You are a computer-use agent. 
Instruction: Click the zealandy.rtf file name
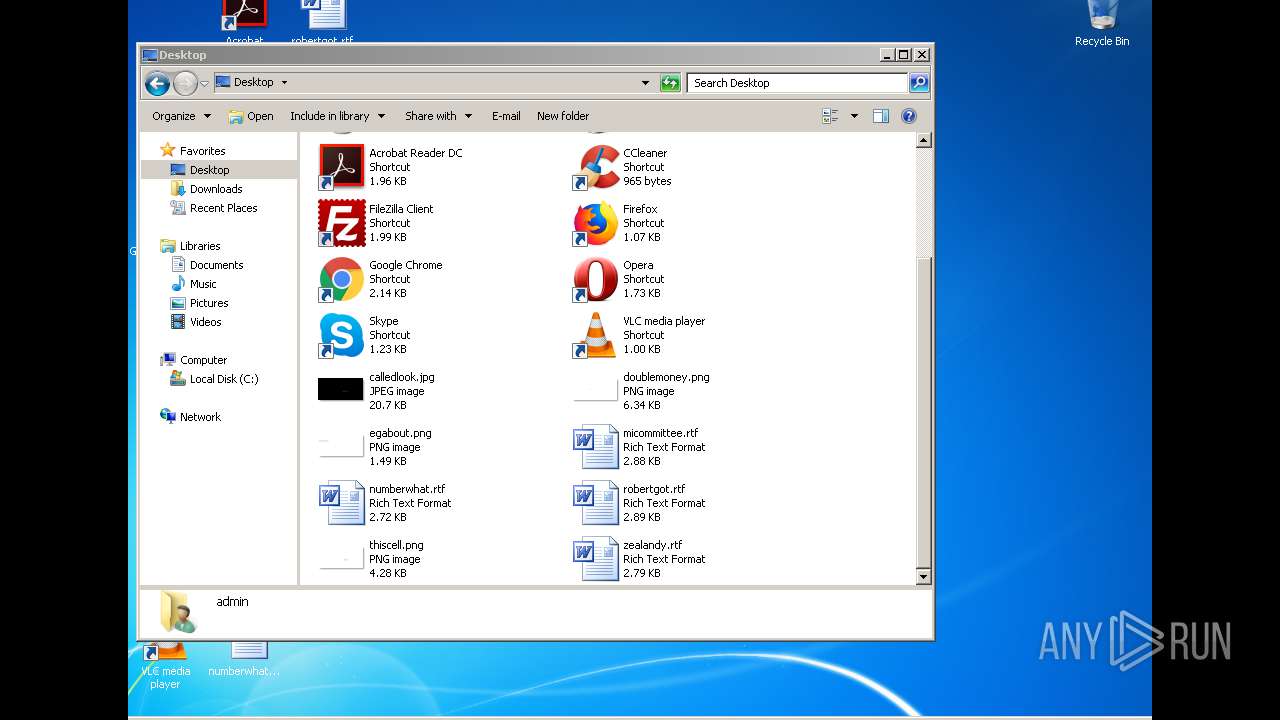click(652, 545)
